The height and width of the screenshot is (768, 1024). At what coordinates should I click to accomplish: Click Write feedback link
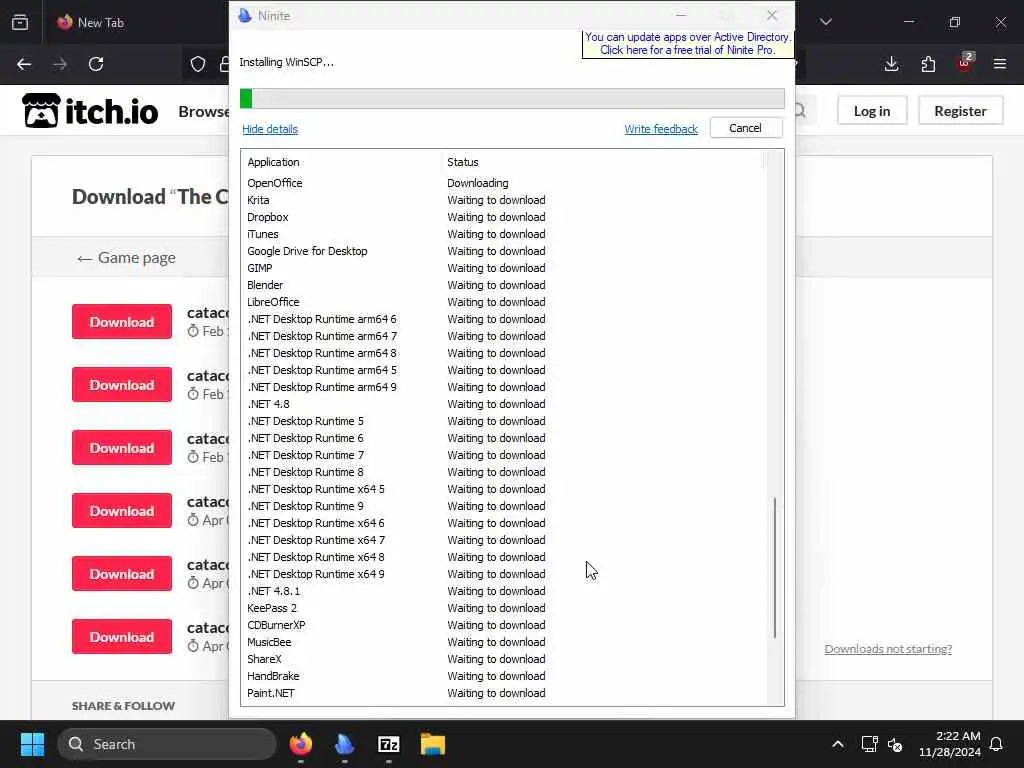coord(661,129)
